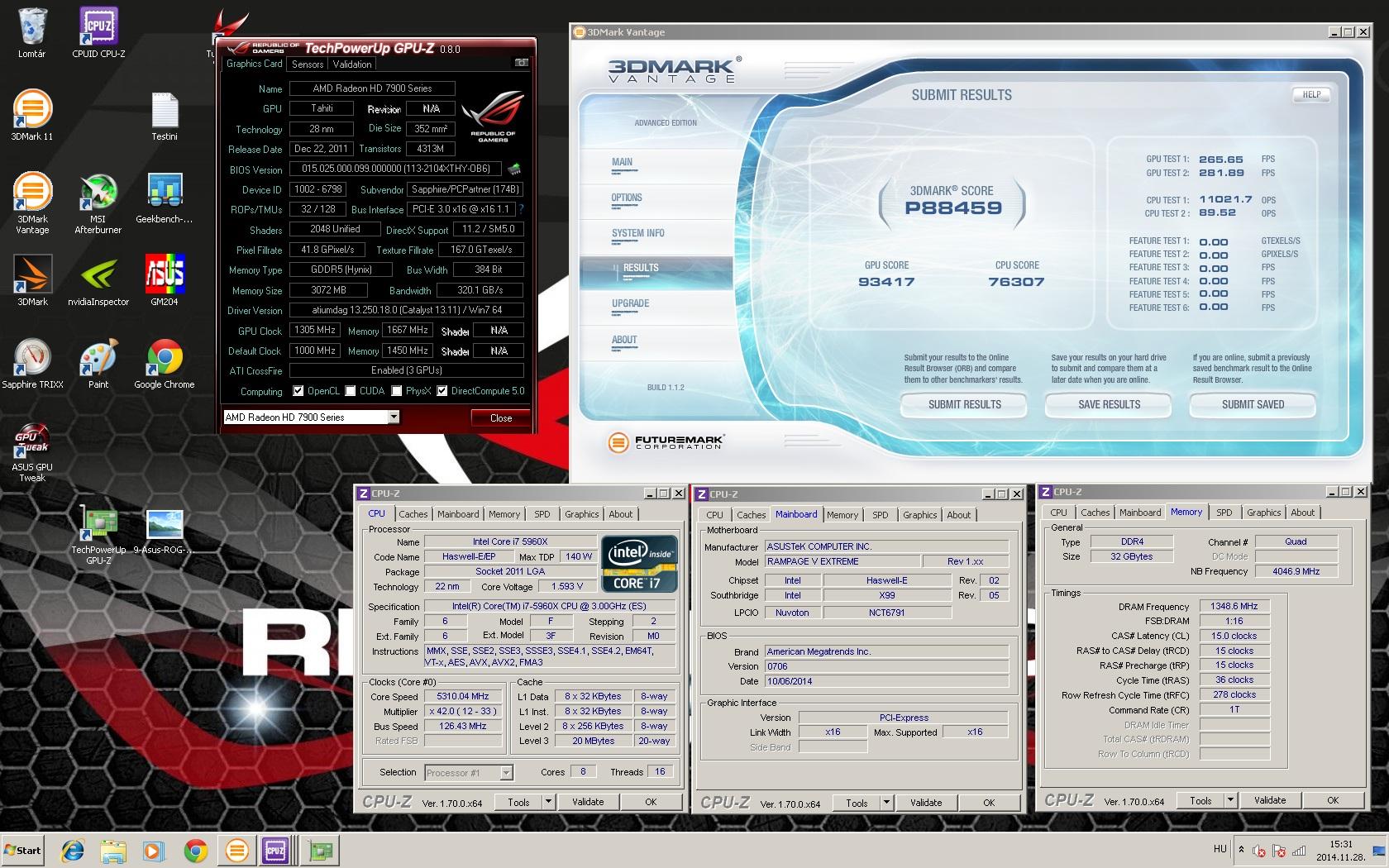This screenshot has height=868, width=1389.
Task: Launch 3DMark Vantage desktop shortcut
Action: (x=32, y=203)
